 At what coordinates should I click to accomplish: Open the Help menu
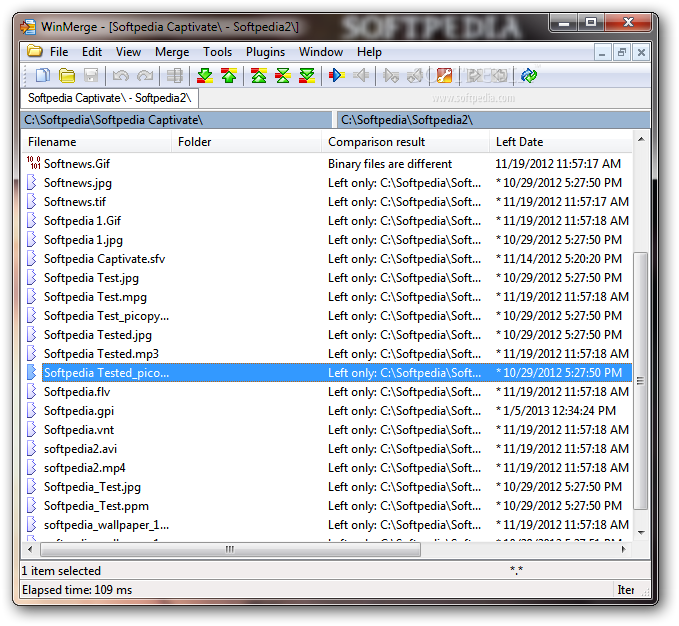369,52
